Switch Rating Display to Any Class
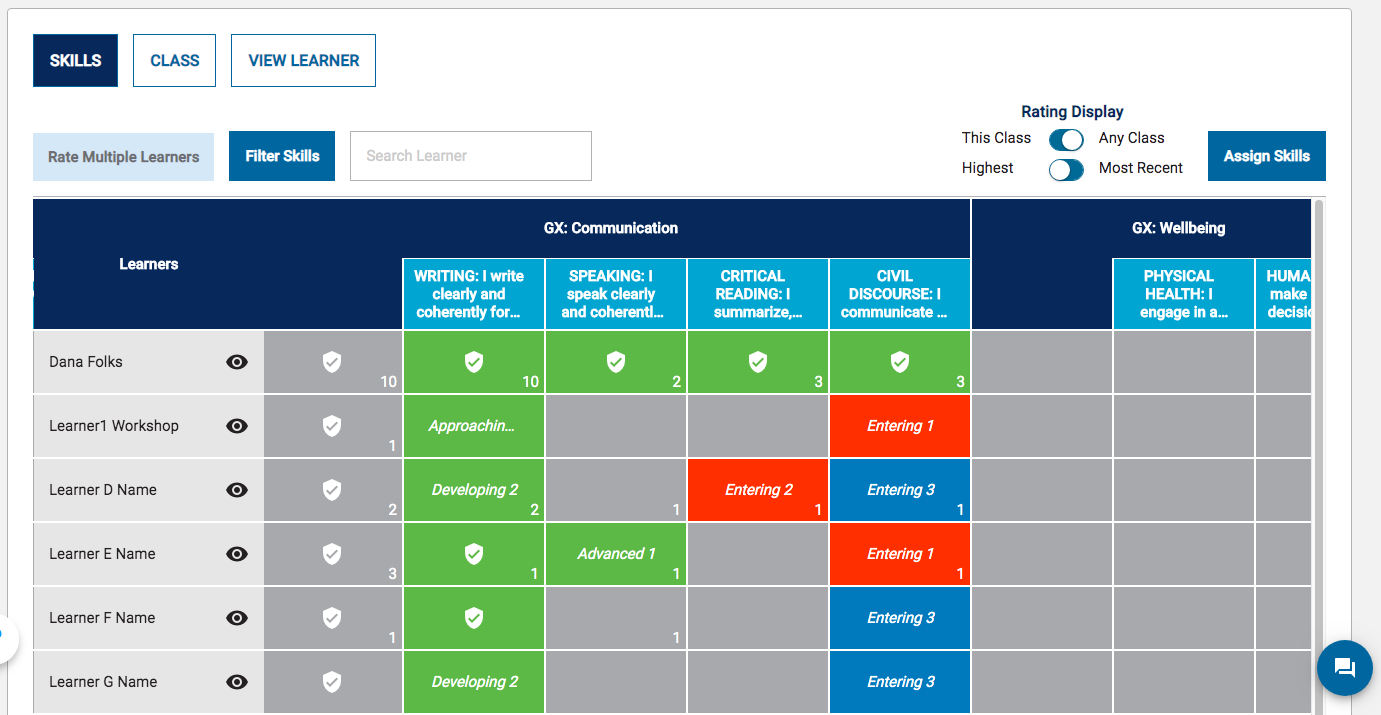The image size is (1381, 715). click(x=1066, y=140)
